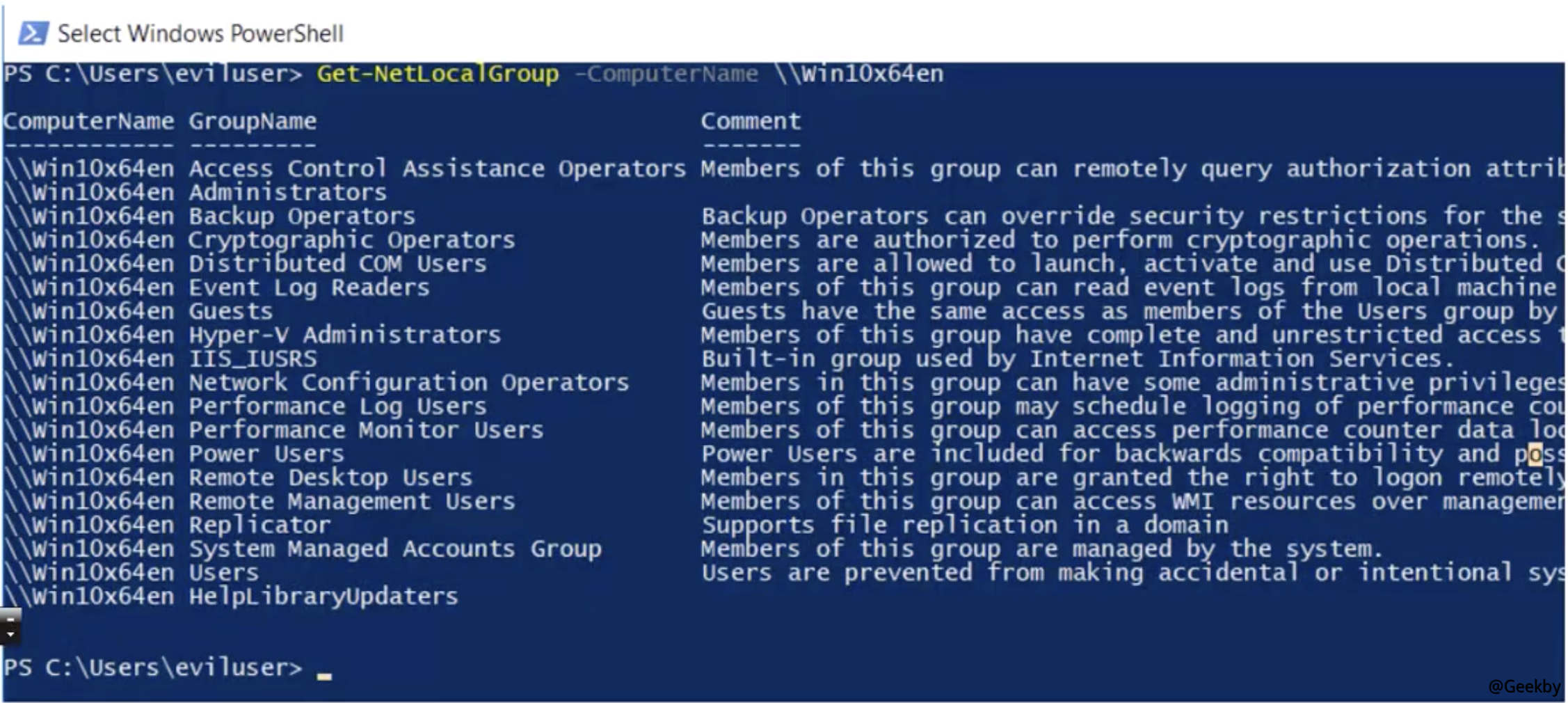
Task: Select the Backup Operators group name
Action: coord(302,216)
